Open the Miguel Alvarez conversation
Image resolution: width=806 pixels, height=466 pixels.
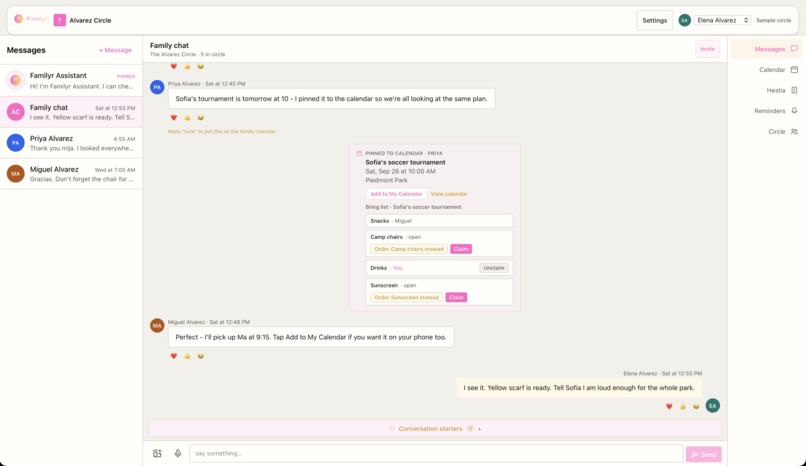click(71, 174)
